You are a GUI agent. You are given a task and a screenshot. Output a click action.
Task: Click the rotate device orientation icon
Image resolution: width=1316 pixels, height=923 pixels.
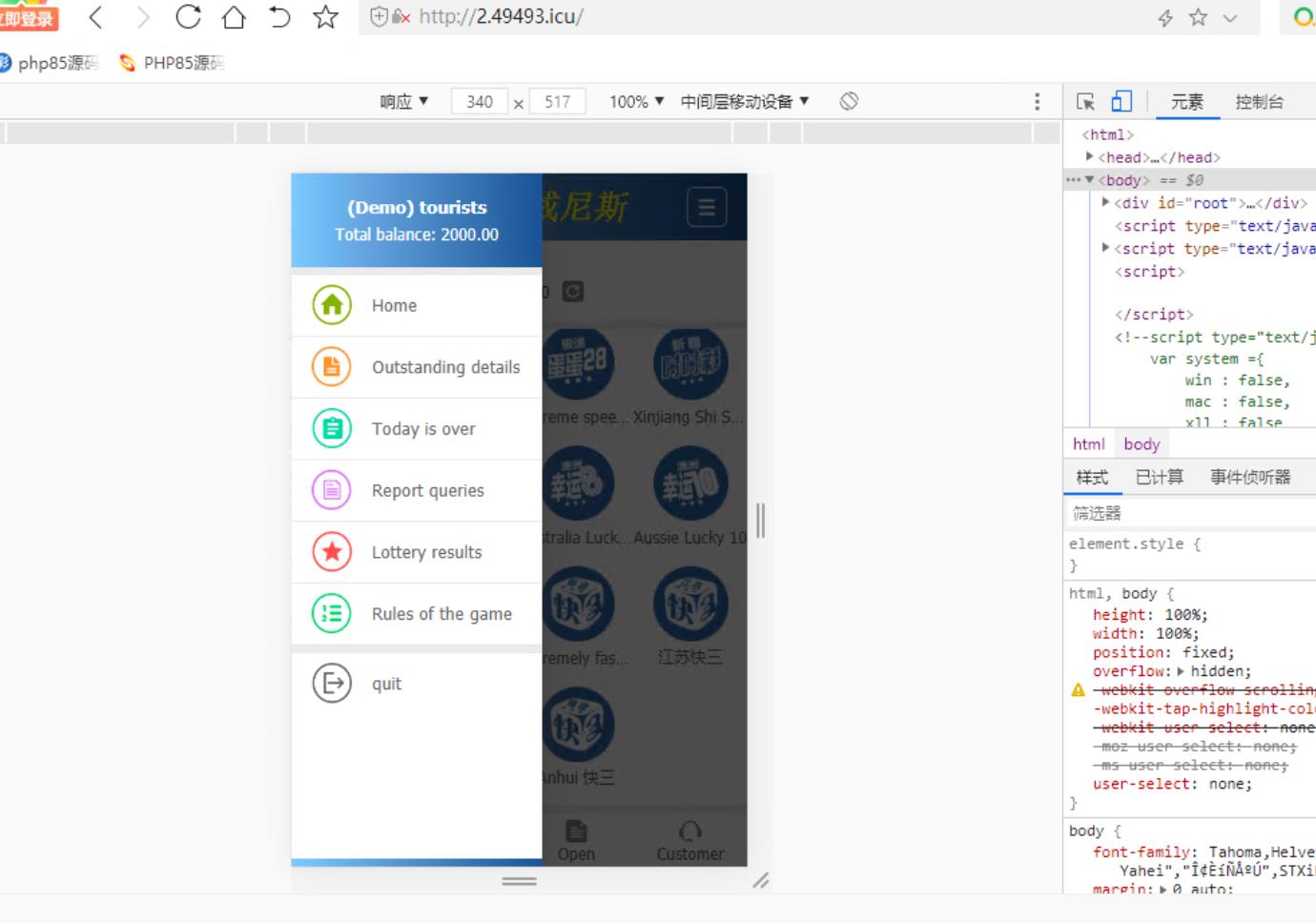[x=849, y=101]
